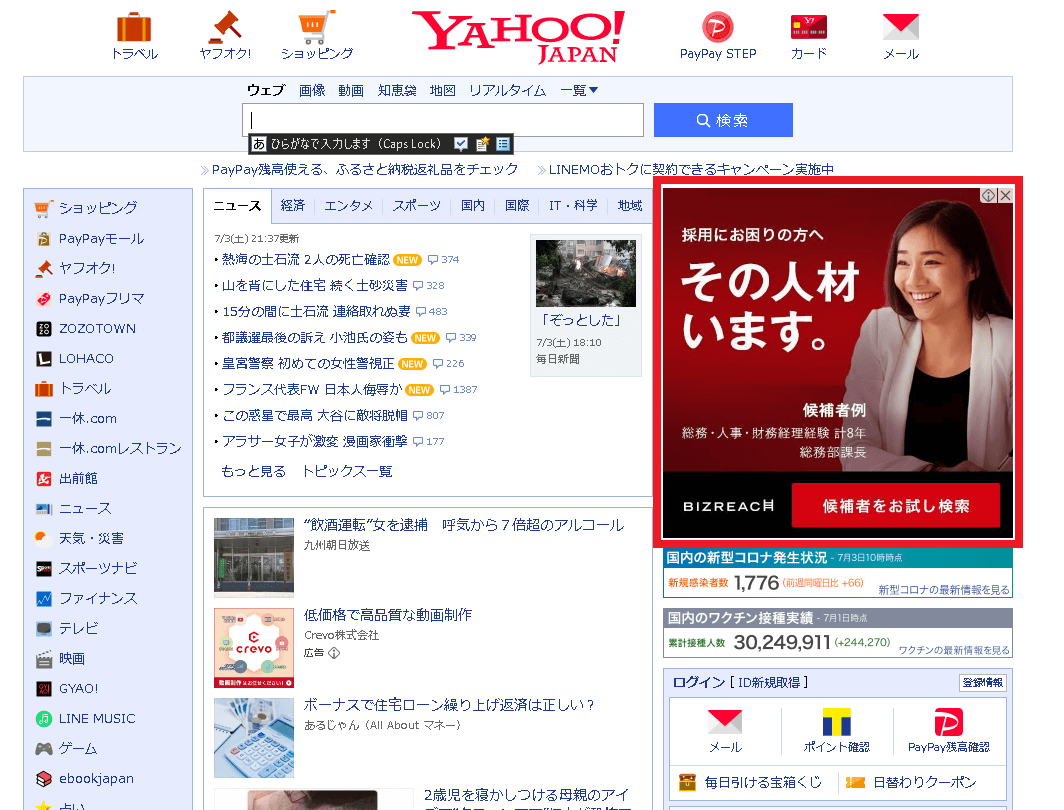Open the ヤフオク! gavel icon in header
The width and height of the screenshot is (1064, 810).
[x=225, y=28]
